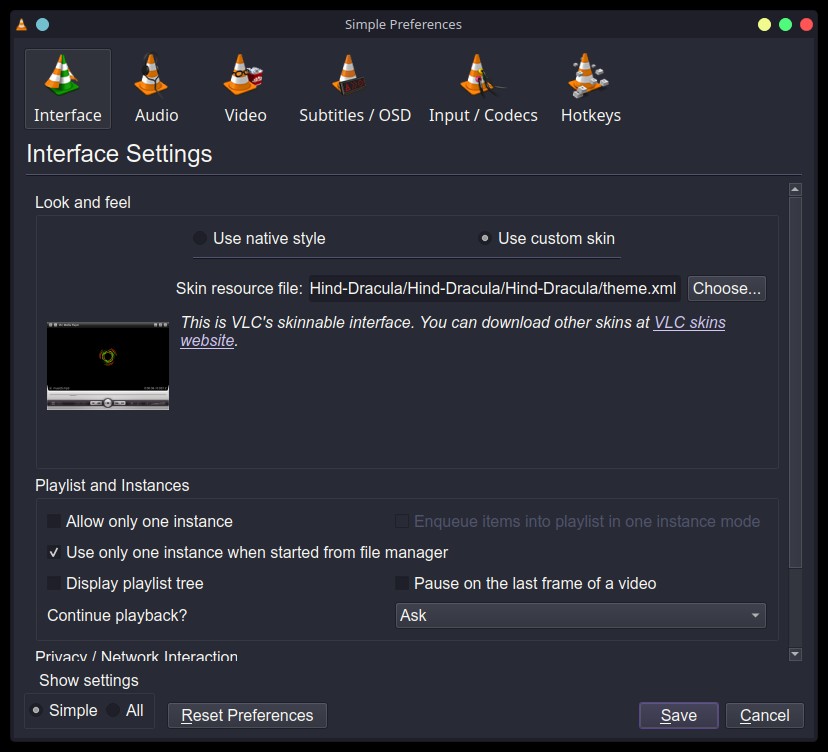Click the Skin resource file: label
Viewport: 828px width, 752px height.
239,288
